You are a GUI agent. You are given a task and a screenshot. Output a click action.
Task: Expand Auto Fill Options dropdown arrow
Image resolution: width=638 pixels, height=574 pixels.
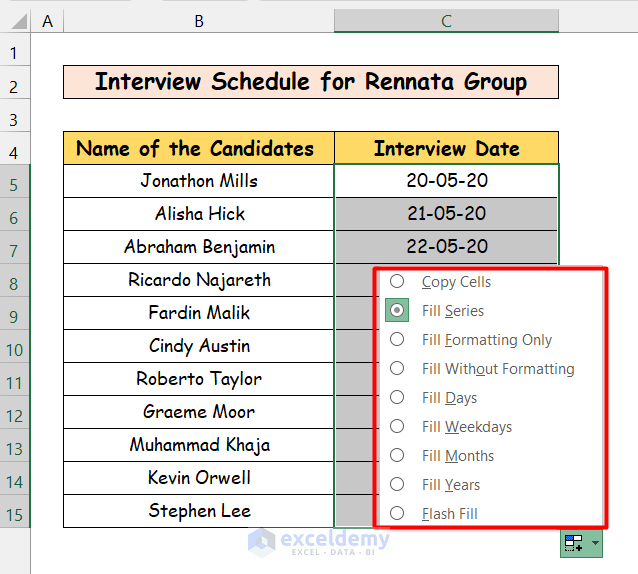coord(596,544)
